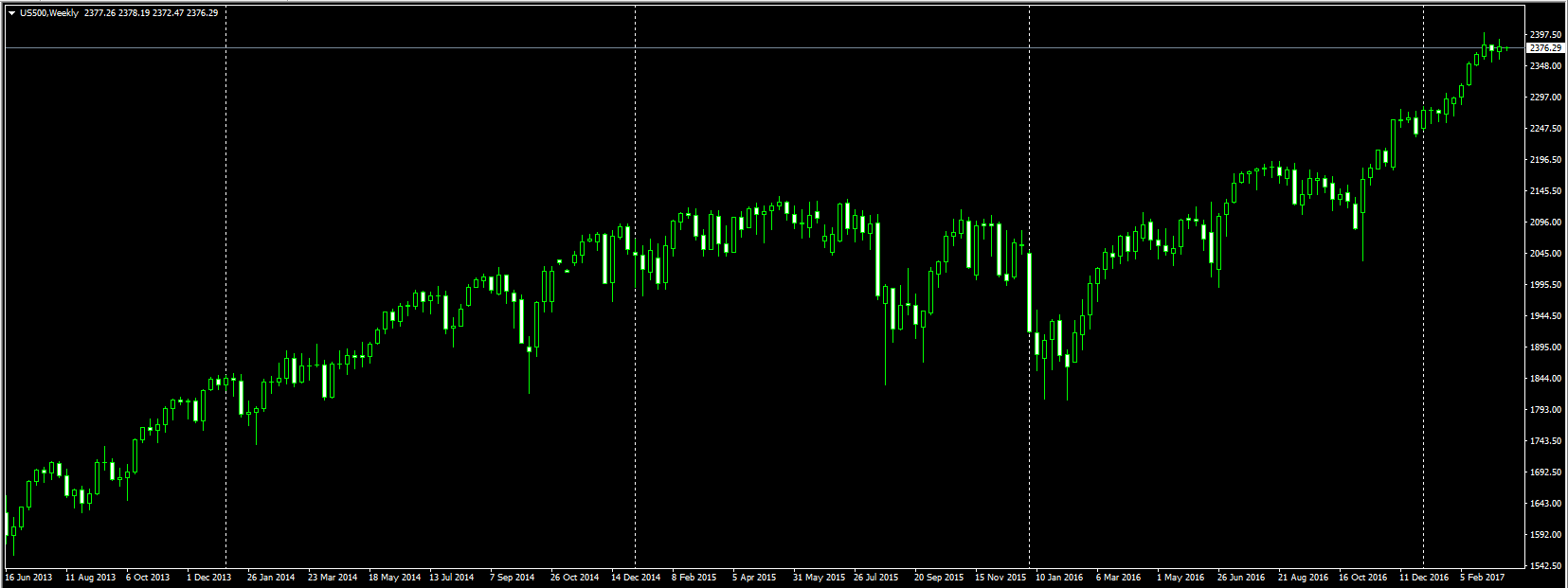
Task: Click the 5 Apr 2015 date label
Action: tap(754, 577)
